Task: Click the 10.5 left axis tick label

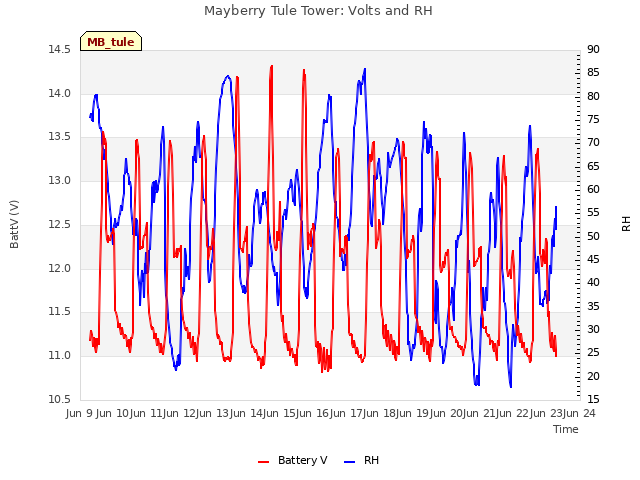Action: pos(60,399)
